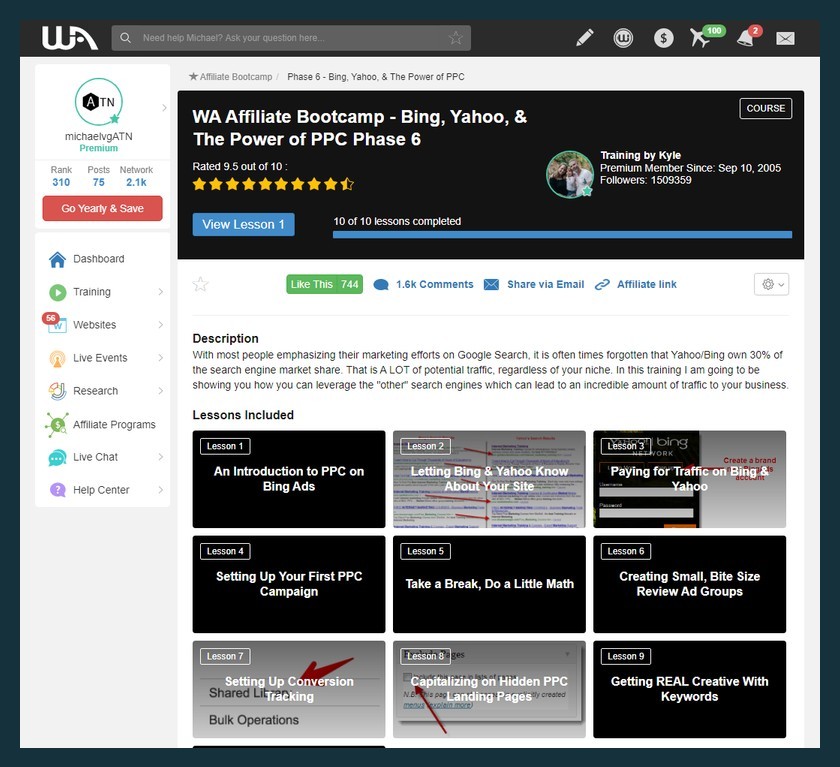Click the Affiliate link text
Viewport: 840px width, 767px height.
647,284
